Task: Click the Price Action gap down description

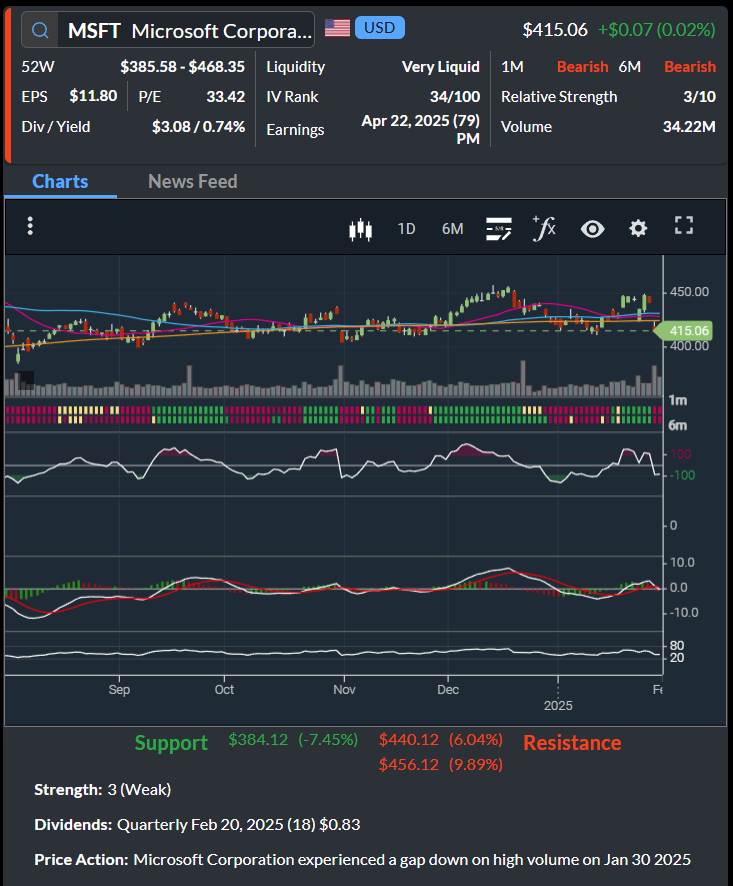Action: coord(363,859)
